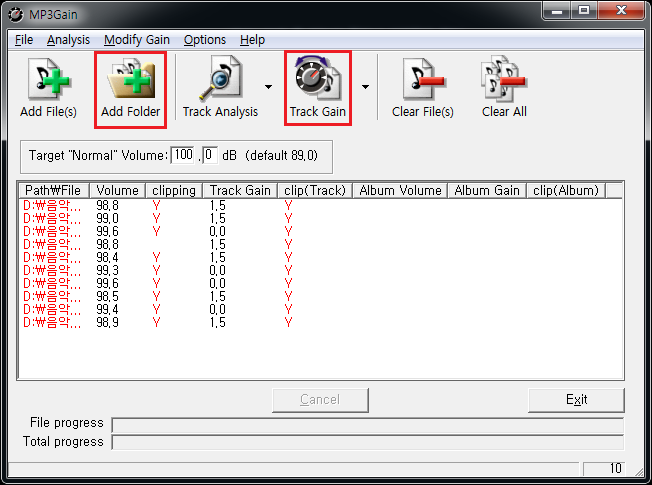Open the Modify Gain menu
652x485 pixels.
(137, 40)
